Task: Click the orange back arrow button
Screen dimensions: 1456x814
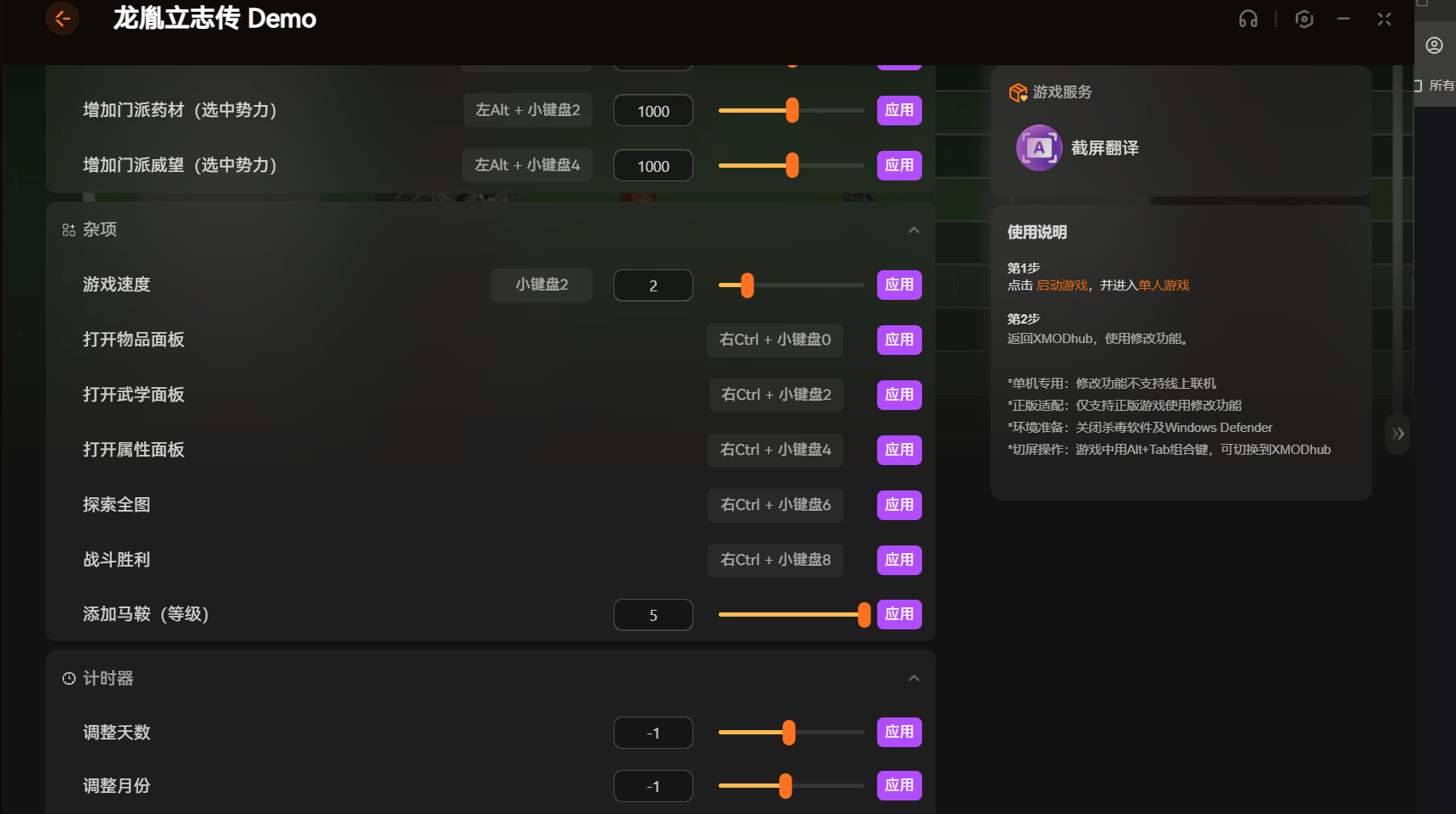Action: [62, 19]
